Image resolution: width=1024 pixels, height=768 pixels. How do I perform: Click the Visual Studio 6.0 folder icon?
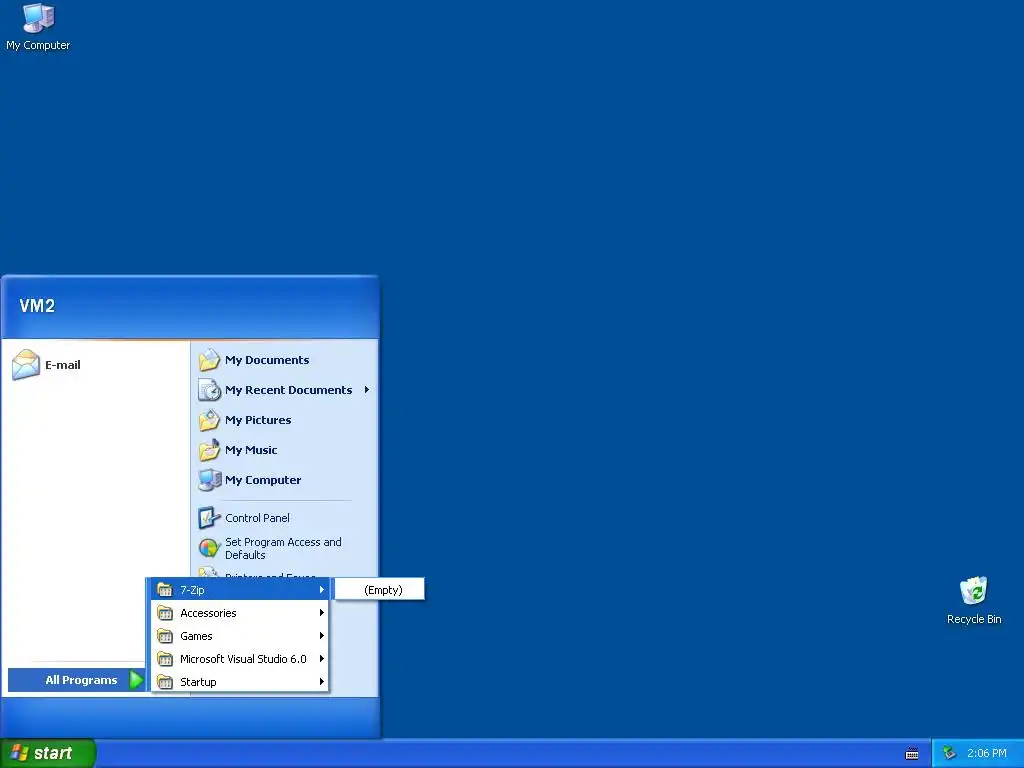coord(165,658)
